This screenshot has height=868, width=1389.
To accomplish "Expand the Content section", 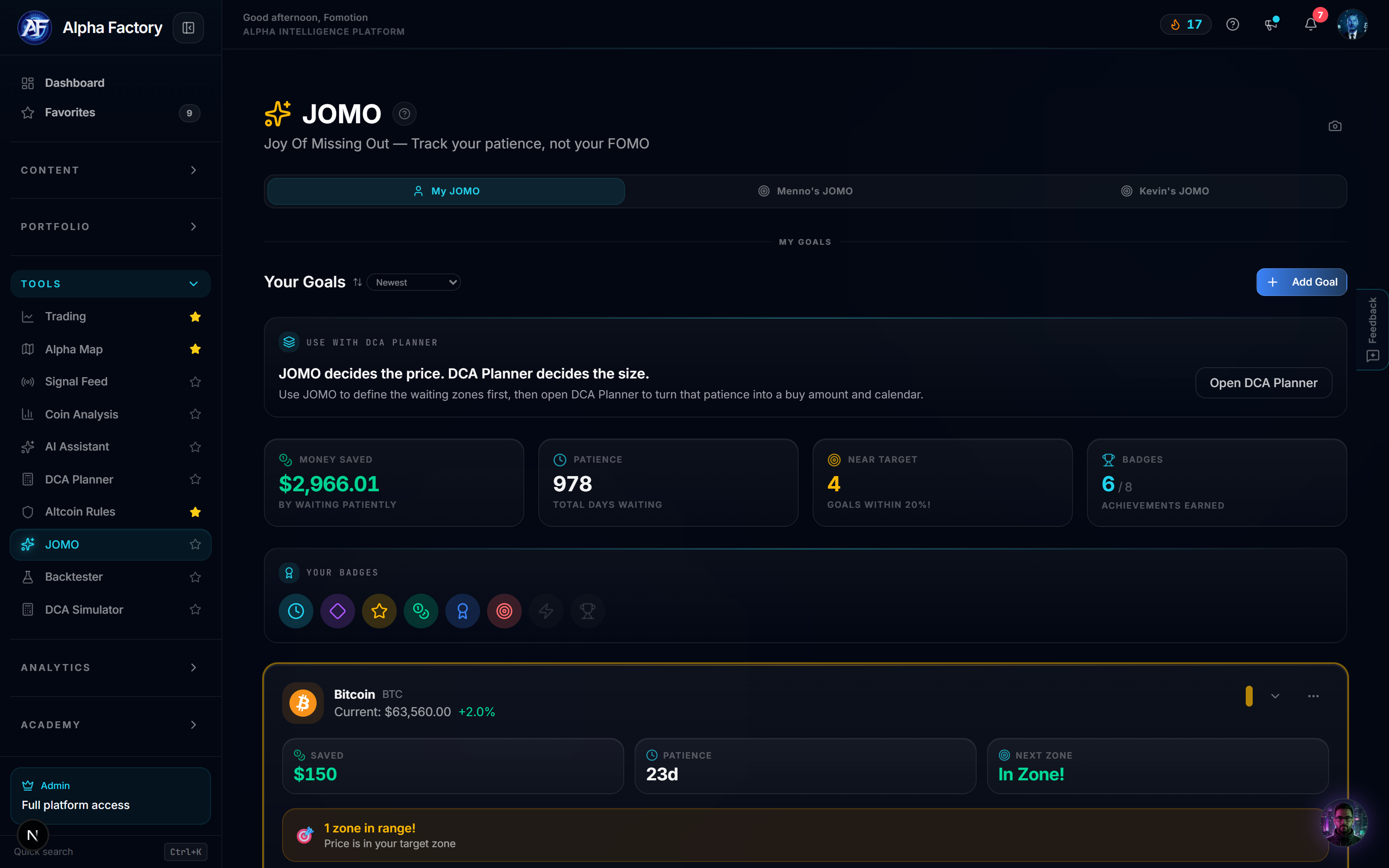I will coord(111,170).
